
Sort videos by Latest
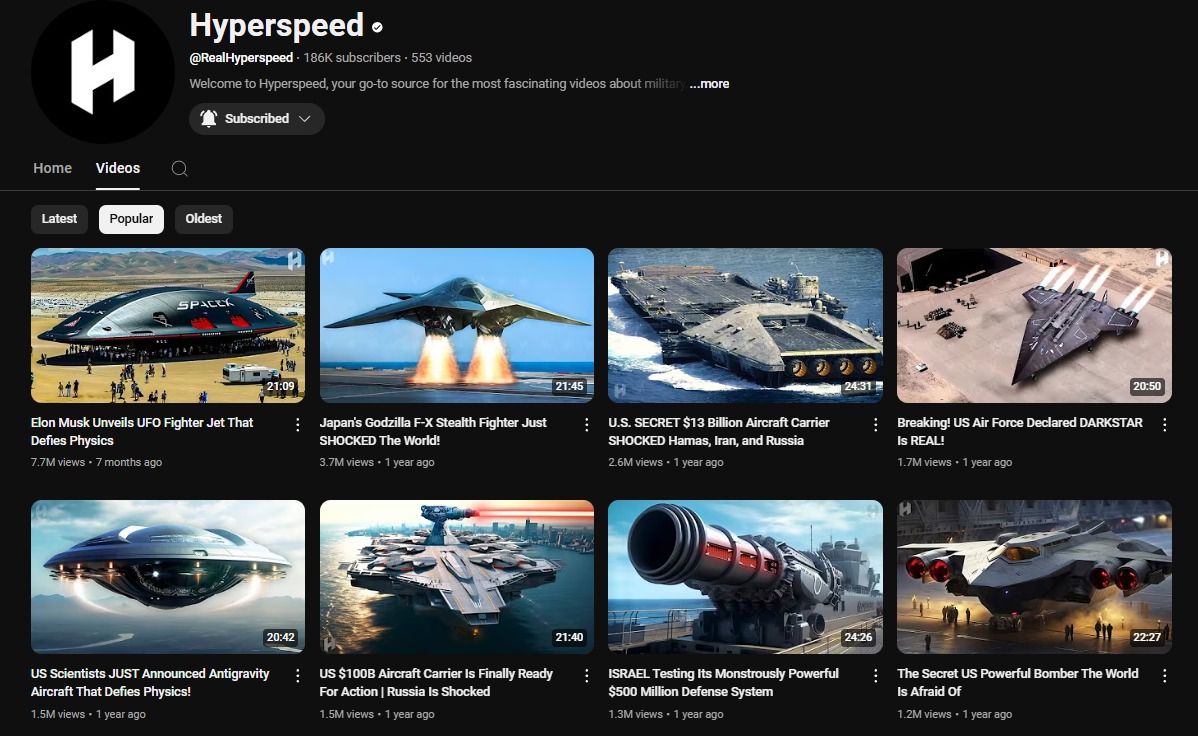[59, 219]
